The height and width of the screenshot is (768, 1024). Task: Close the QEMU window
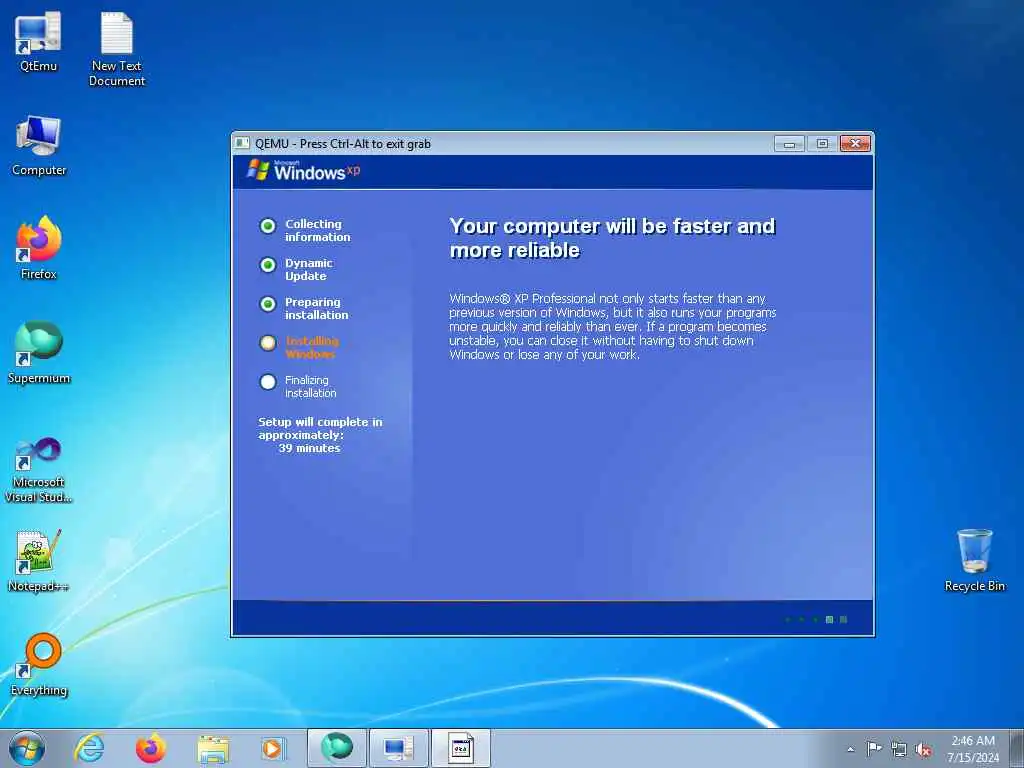(x=855, y=143)
